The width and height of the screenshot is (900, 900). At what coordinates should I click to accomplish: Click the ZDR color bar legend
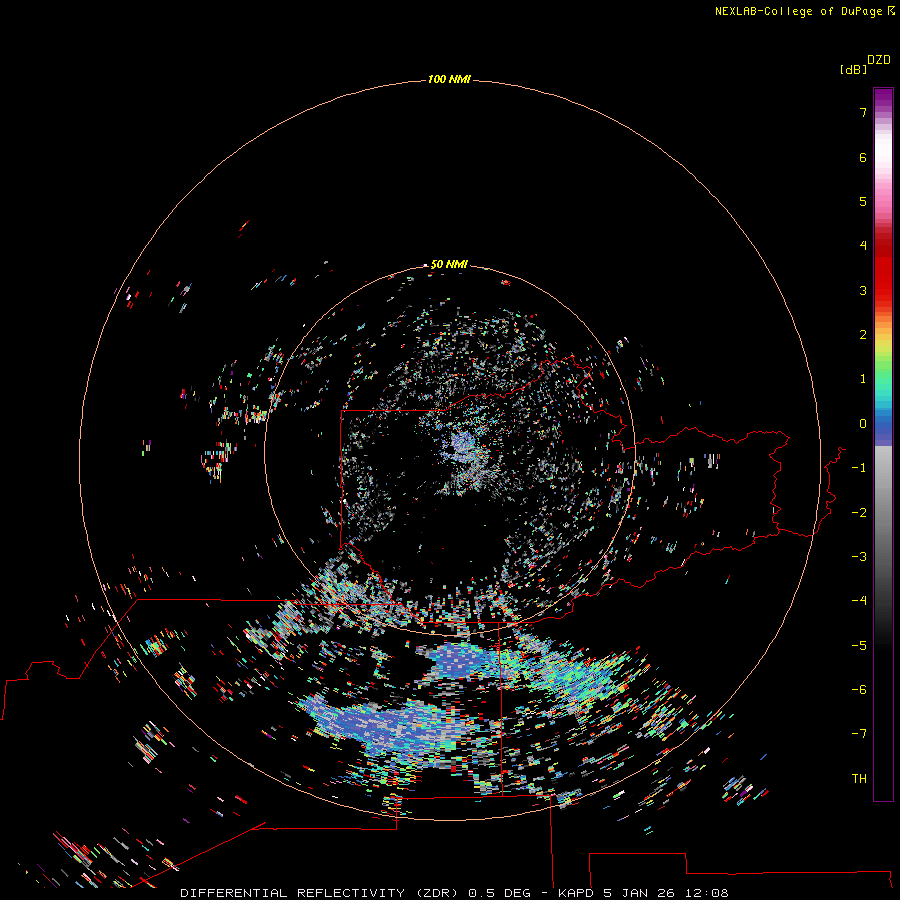tap(883, 444)
